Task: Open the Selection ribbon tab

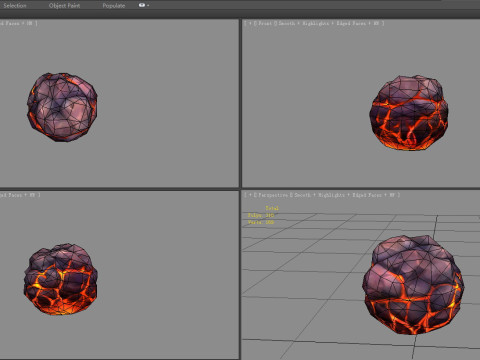Action: [x=15, y=6]
